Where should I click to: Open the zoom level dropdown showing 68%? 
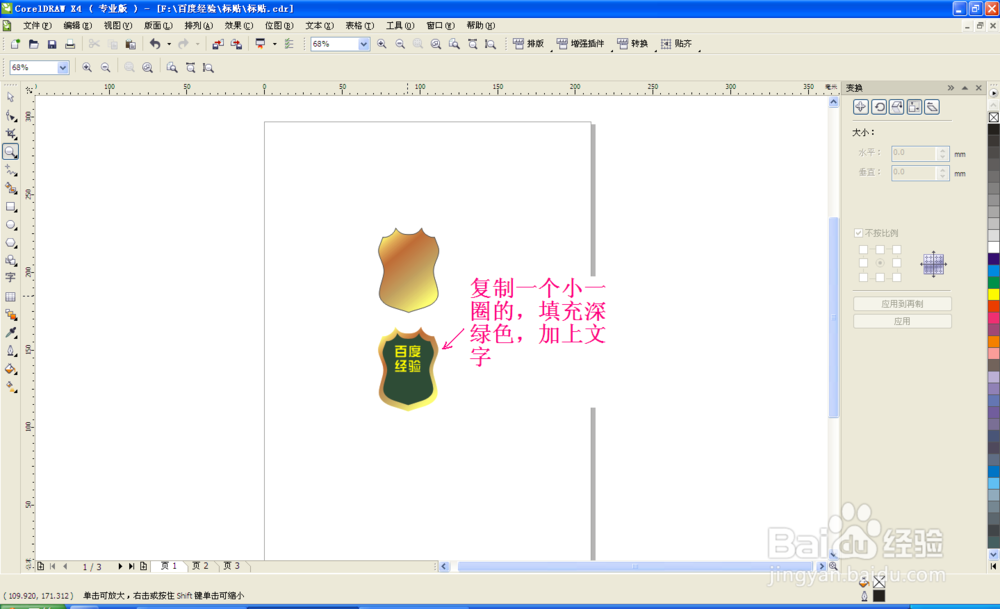point(364,44)
